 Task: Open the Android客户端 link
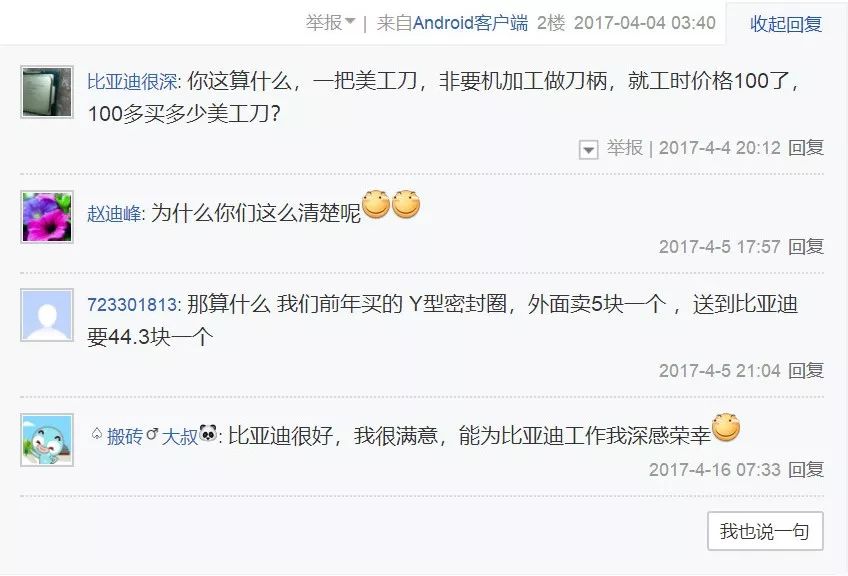click(470, 23)
